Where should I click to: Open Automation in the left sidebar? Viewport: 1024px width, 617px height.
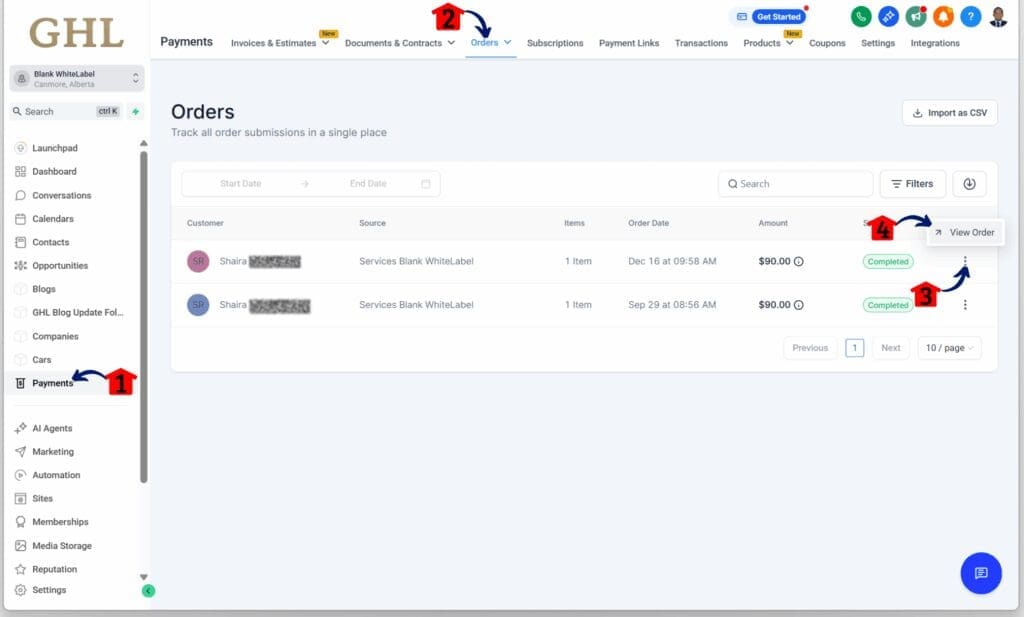[x=56, y=475]
